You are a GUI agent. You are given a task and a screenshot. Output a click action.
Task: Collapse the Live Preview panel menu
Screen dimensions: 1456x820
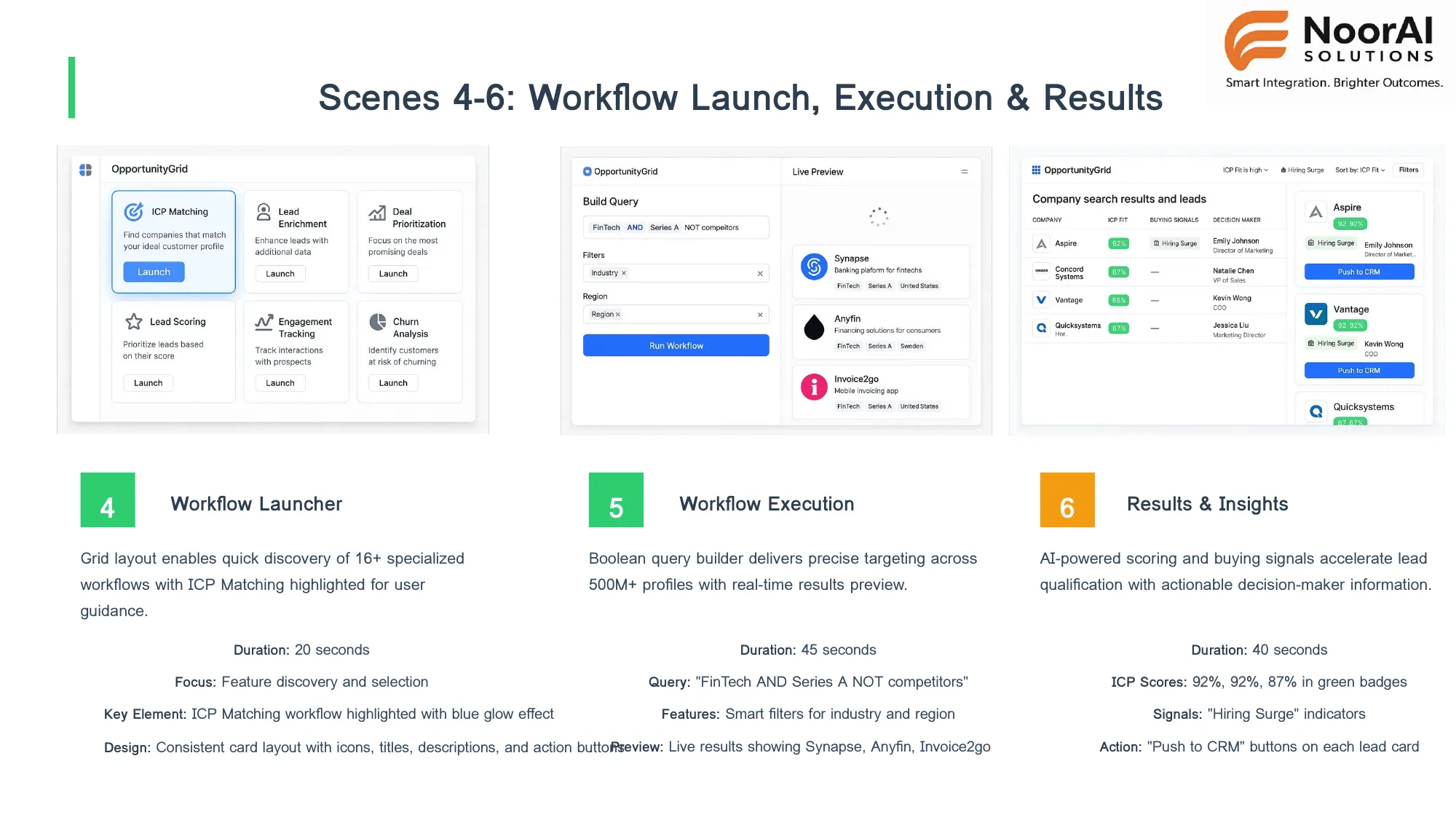pos(964,172)
